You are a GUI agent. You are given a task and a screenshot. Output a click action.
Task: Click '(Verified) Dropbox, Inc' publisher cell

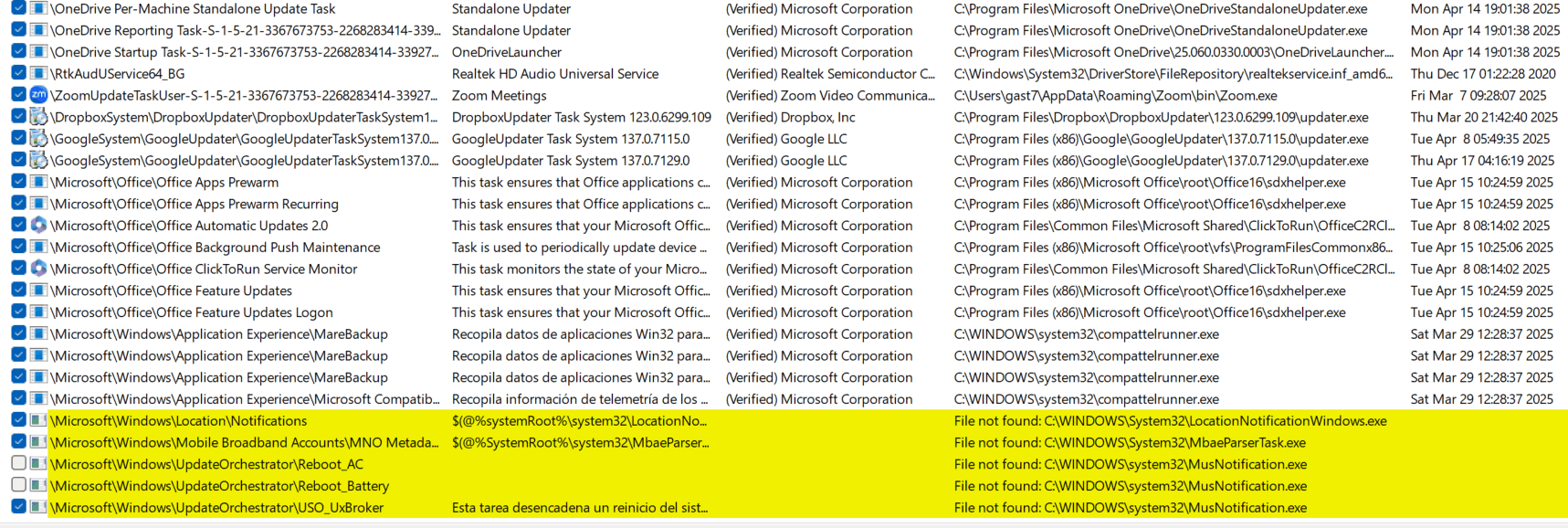click(x=791, y=117)
